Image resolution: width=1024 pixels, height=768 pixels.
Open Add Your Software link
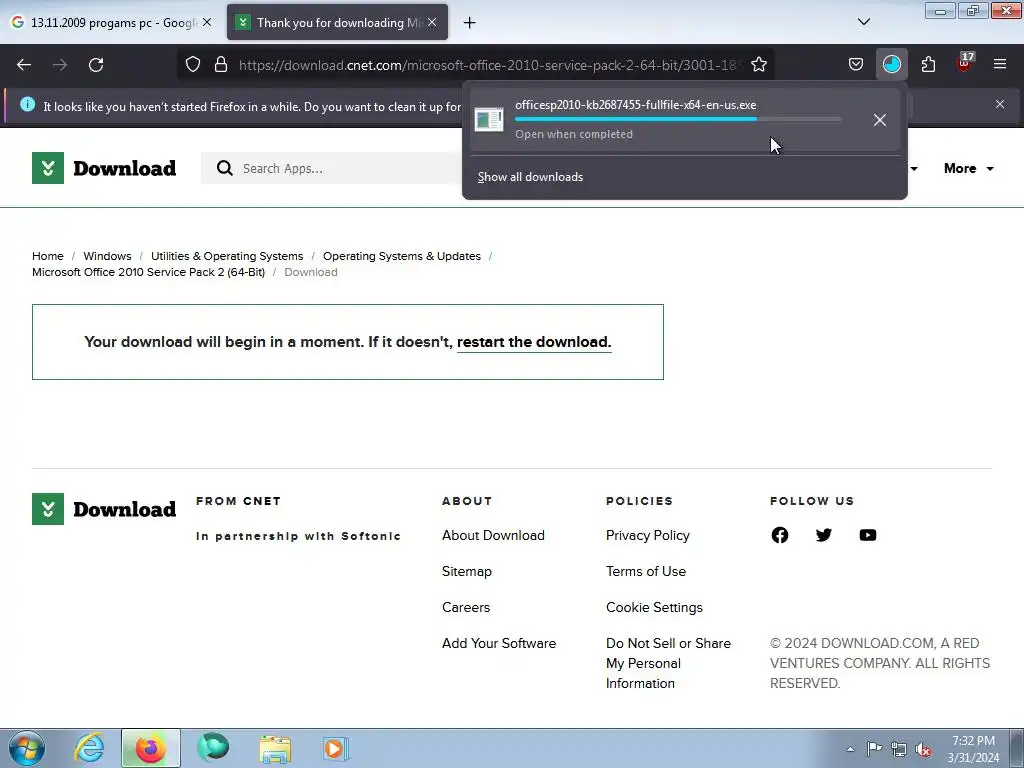(x=499, y=643)
